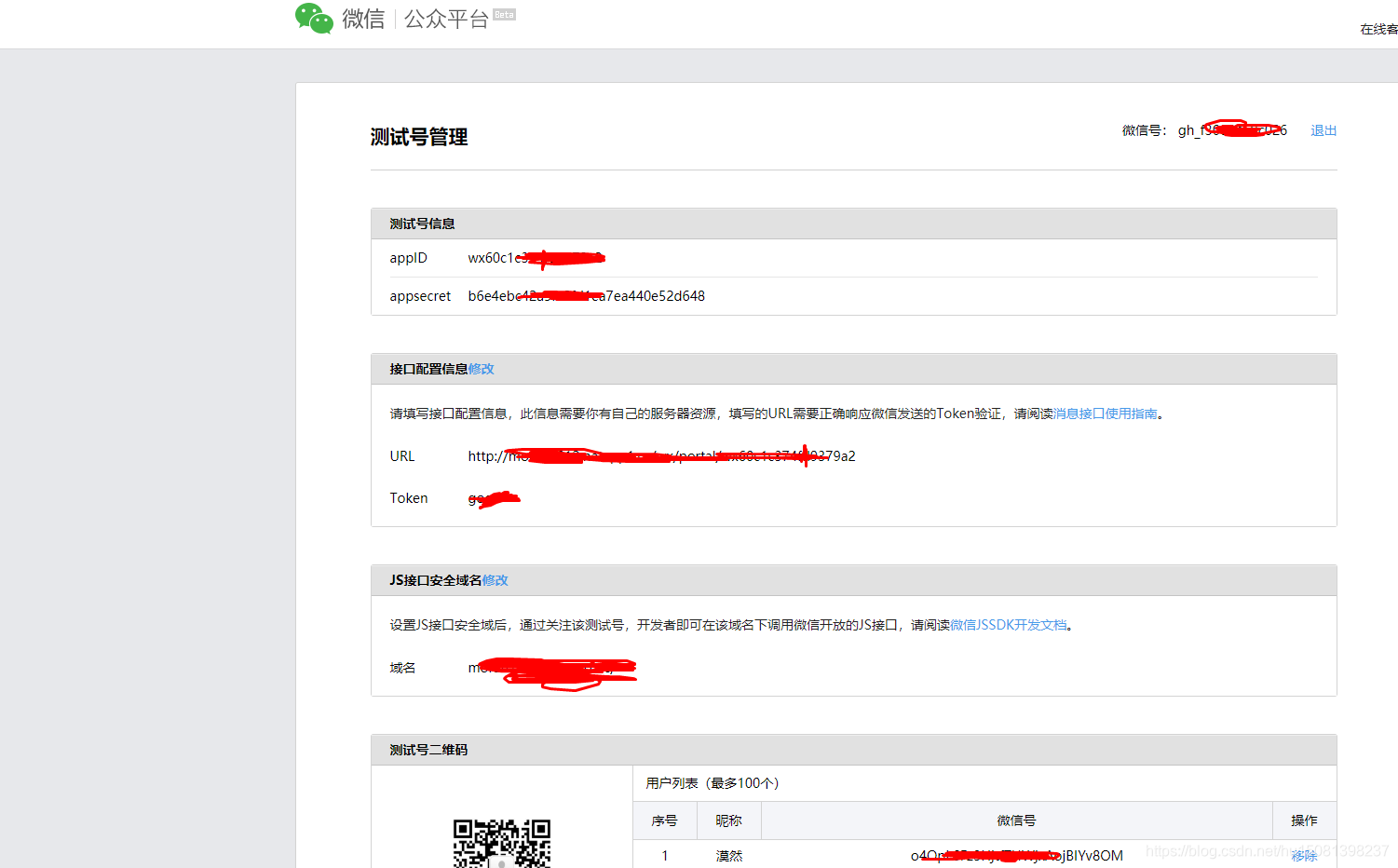Click the 微信号 column header
The height and width of the screenshot is (868, 1398).
point(1016,821)
